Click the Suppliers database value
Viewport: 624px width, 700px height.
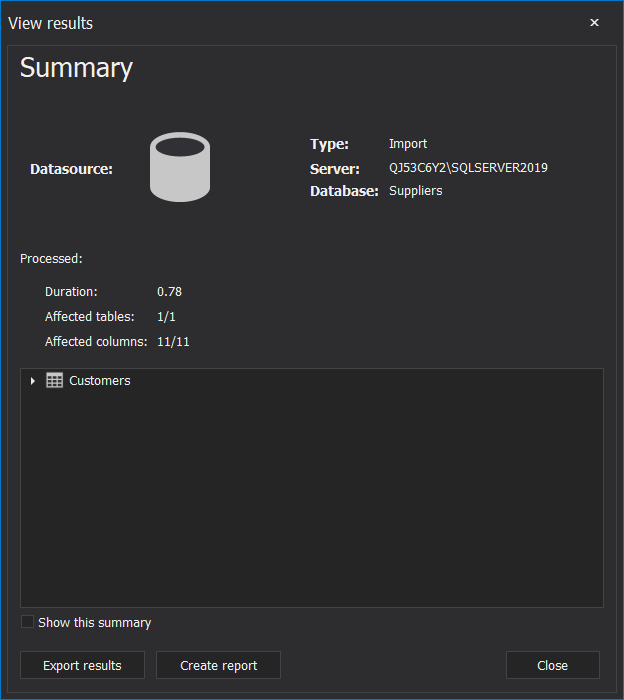(416, 191)
